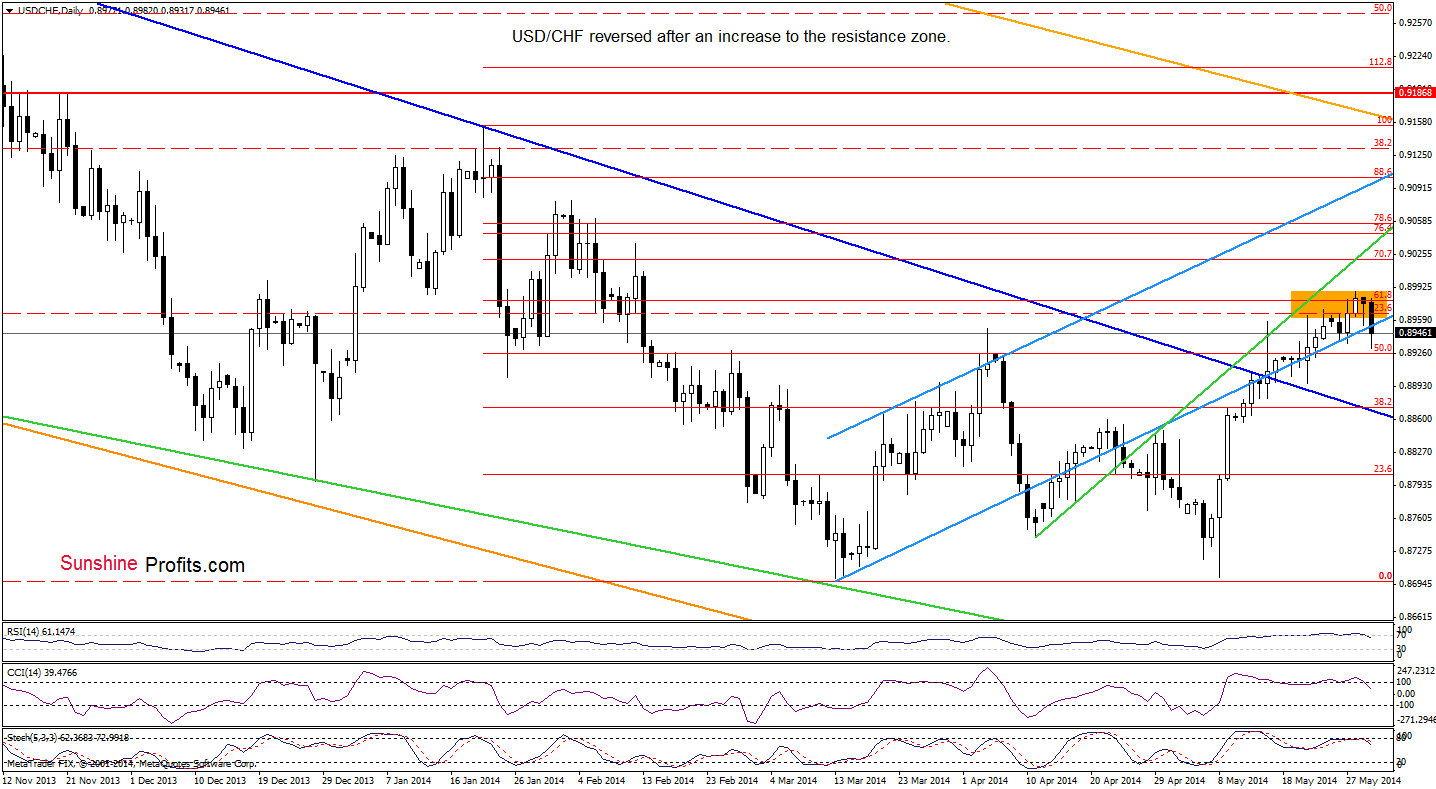Click the 18 May 2014 date label
1436x789 pixels.
pyautogui.click(x=1311, y=779)
